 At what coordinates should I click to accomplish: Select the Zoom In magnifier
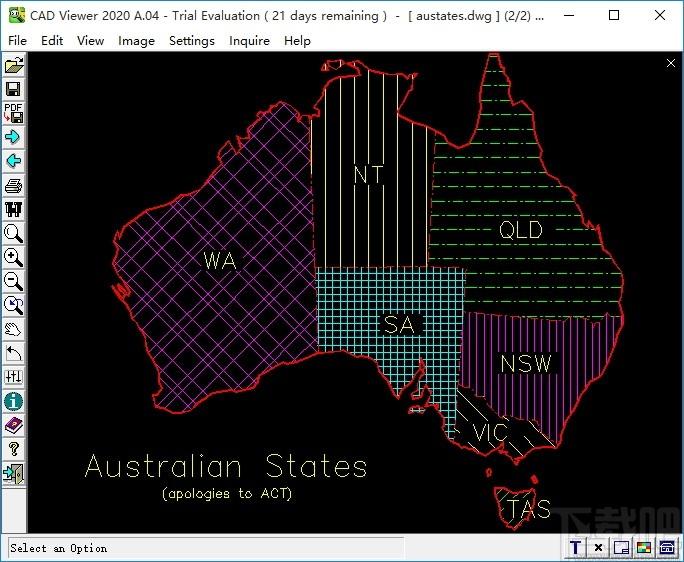(x=14, y=257)
